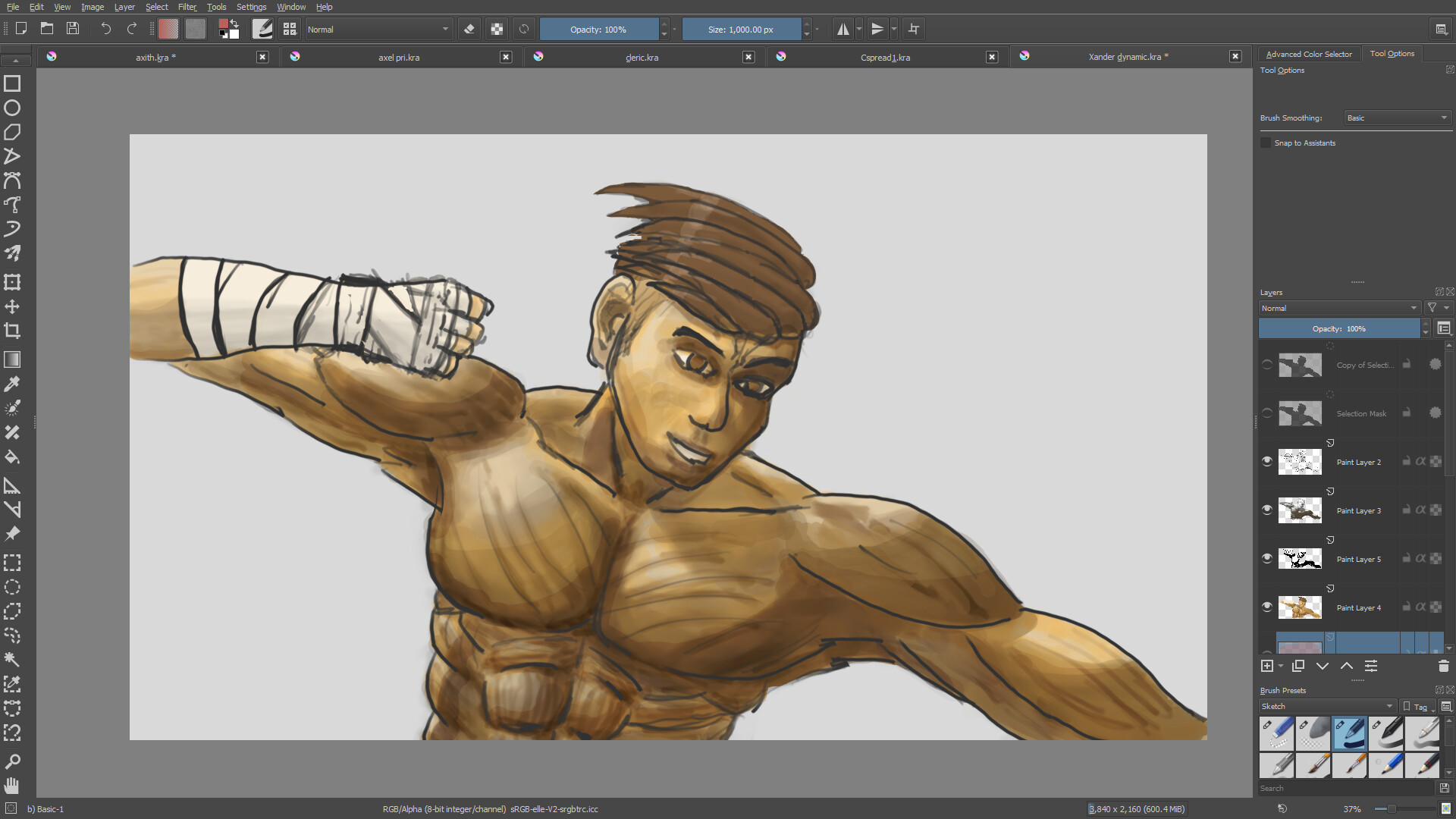Image resolution: width=1456 pixels, height=819 pixels.
Task: Delete layer with trash icon
Action: (x=1443, y=666)
